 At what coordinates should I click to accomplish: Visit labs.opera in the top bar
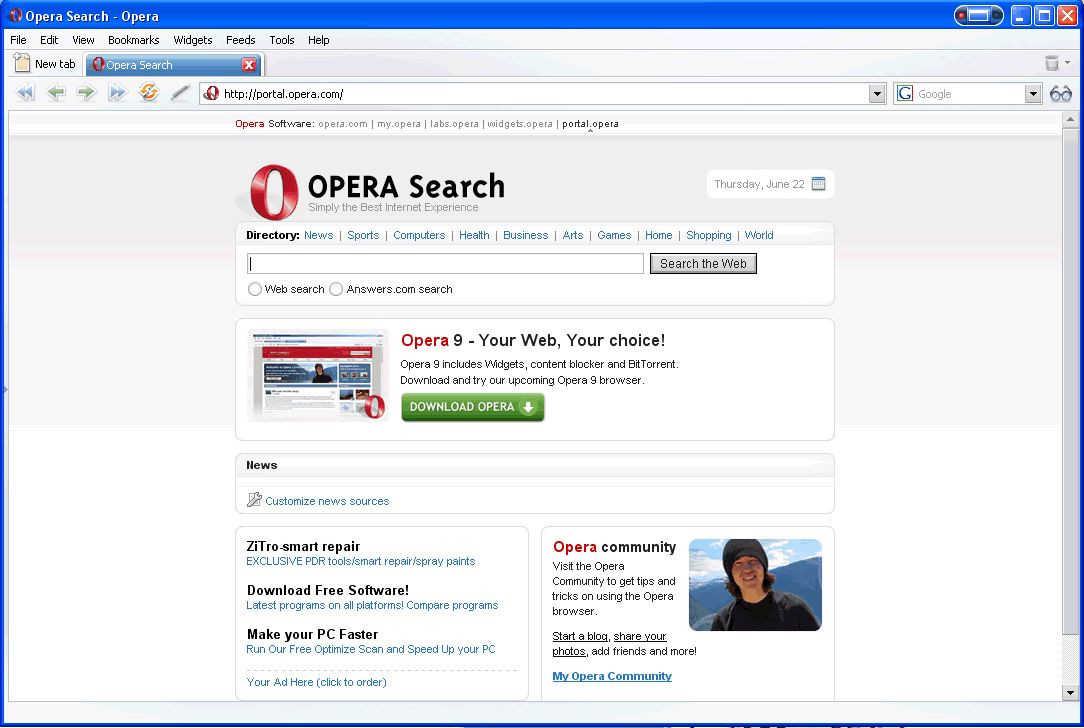[454, 124]
